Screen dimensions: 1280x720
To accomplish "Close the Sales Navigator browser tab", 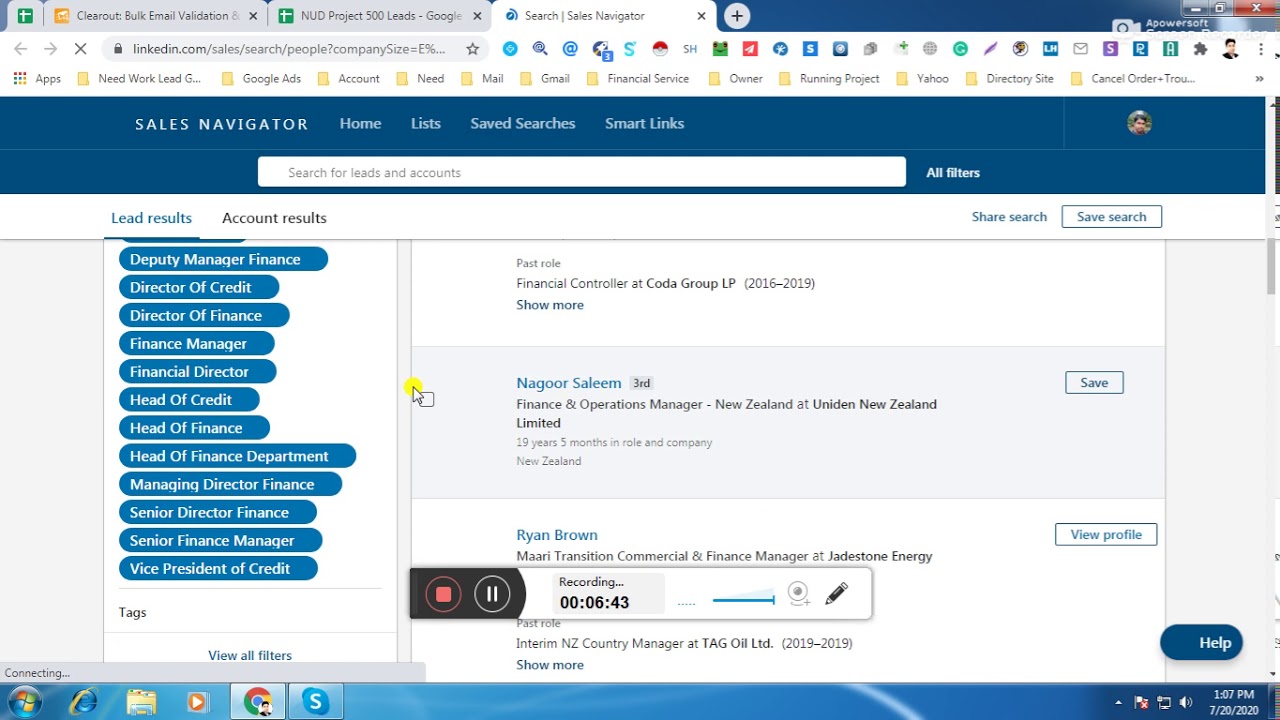I will pos(701,16).
